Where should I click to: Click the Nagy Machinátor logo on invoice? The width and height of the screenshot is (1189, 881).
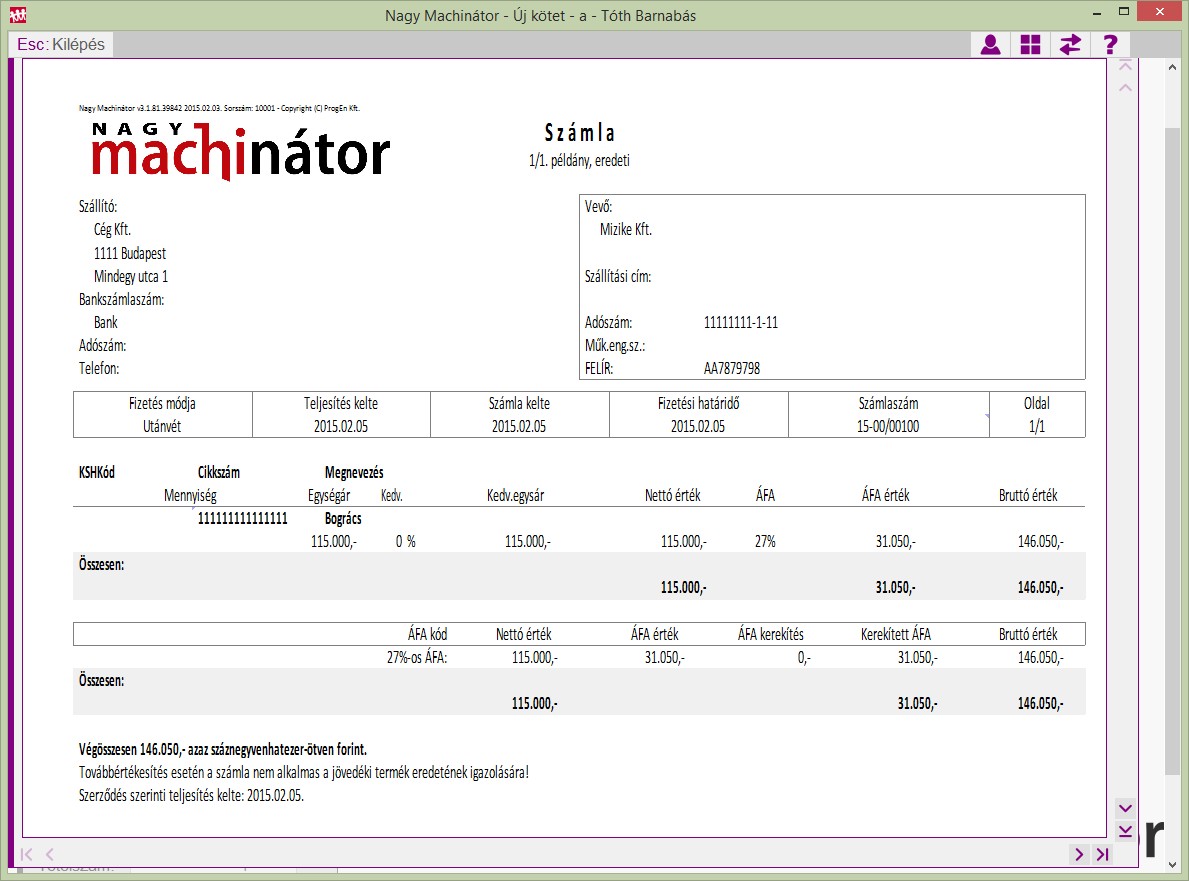coord(240,151)
